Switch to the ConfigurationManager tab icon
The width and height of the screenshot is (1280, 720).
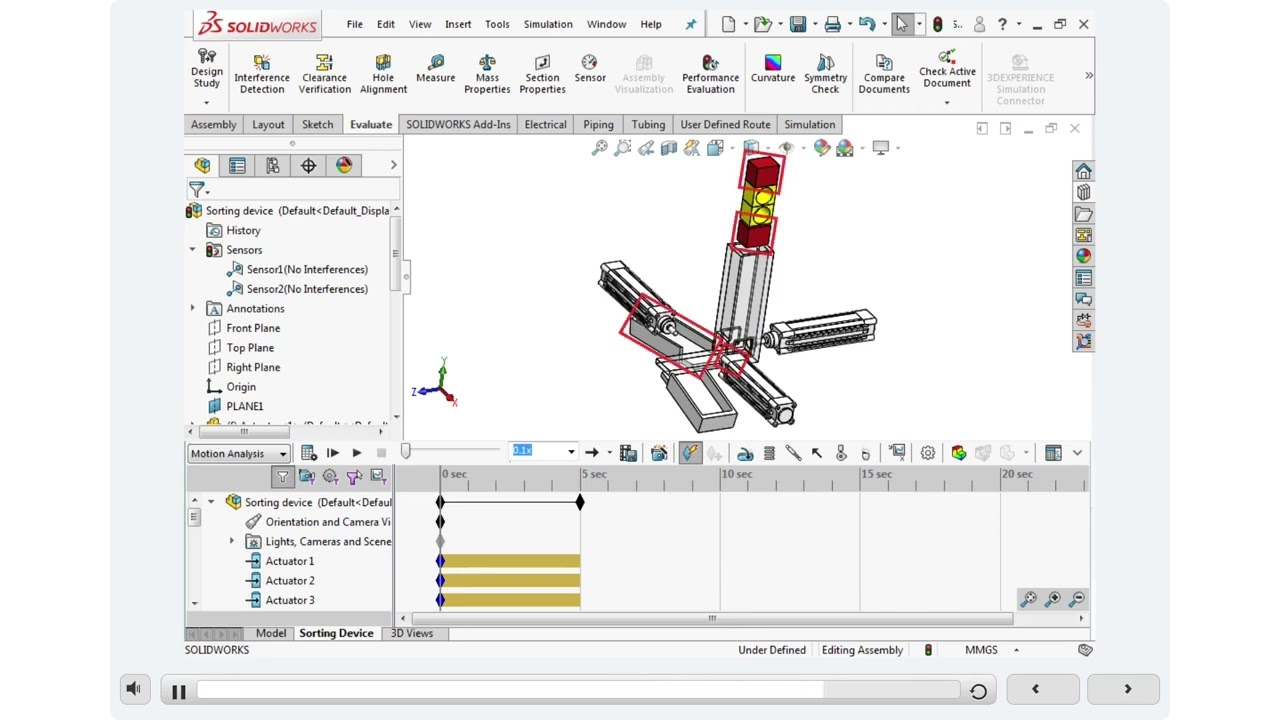272,166
